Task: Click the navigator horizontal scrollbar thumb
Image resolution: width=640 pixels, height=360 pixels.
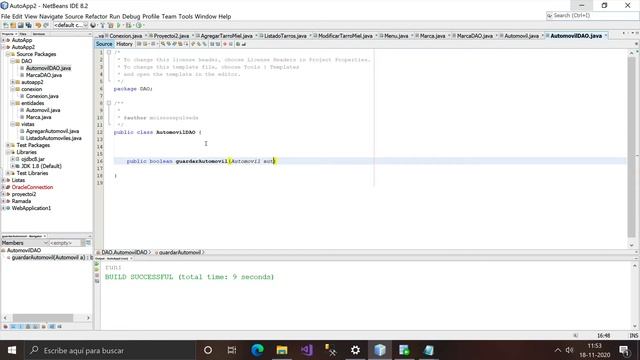Action: click(x=42, y=318)
